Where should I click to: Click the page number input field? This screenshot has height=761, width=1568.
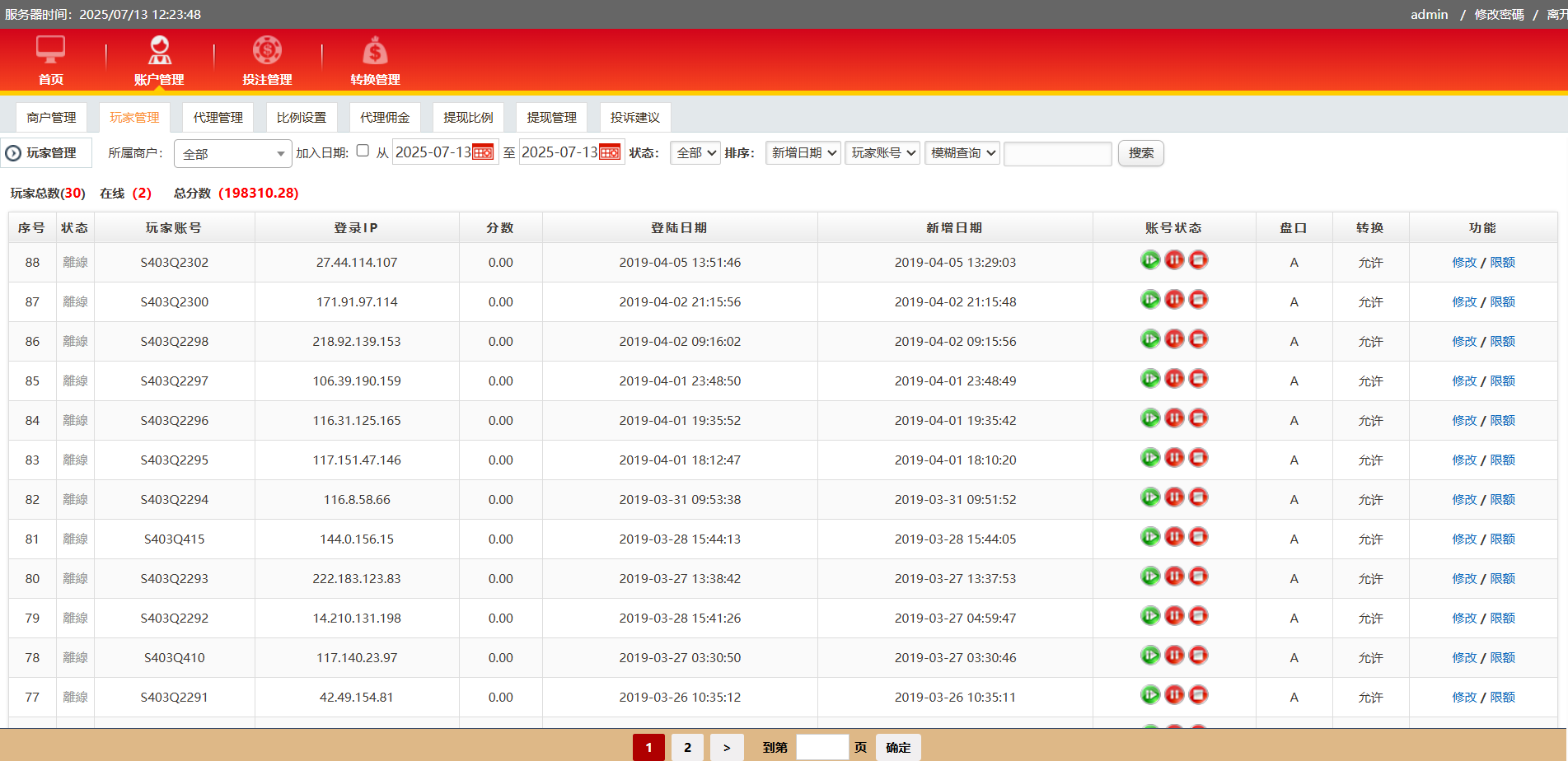pyautogui.click(x=821, y=747)
